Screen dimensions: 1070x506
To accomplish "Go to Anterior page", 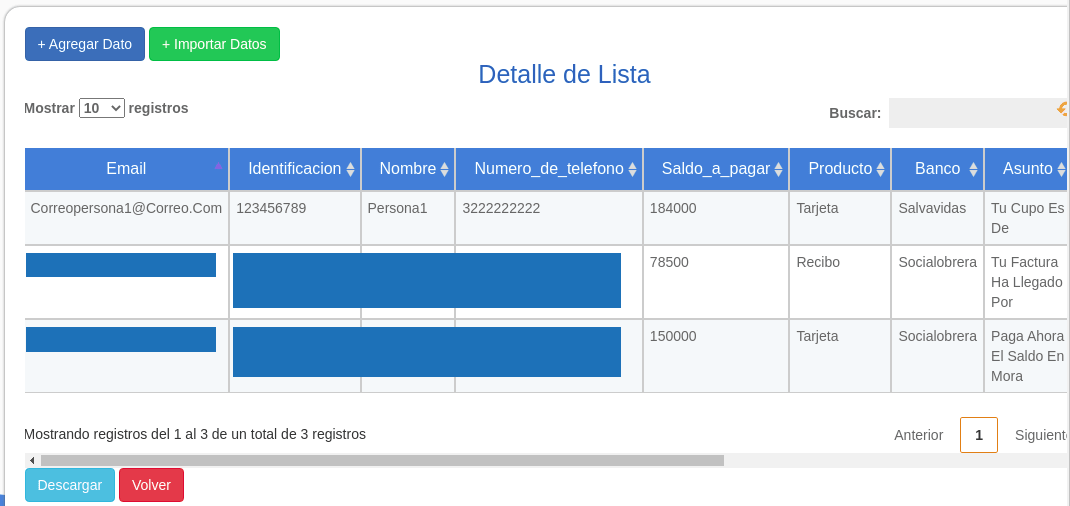I will click(919, 435).
